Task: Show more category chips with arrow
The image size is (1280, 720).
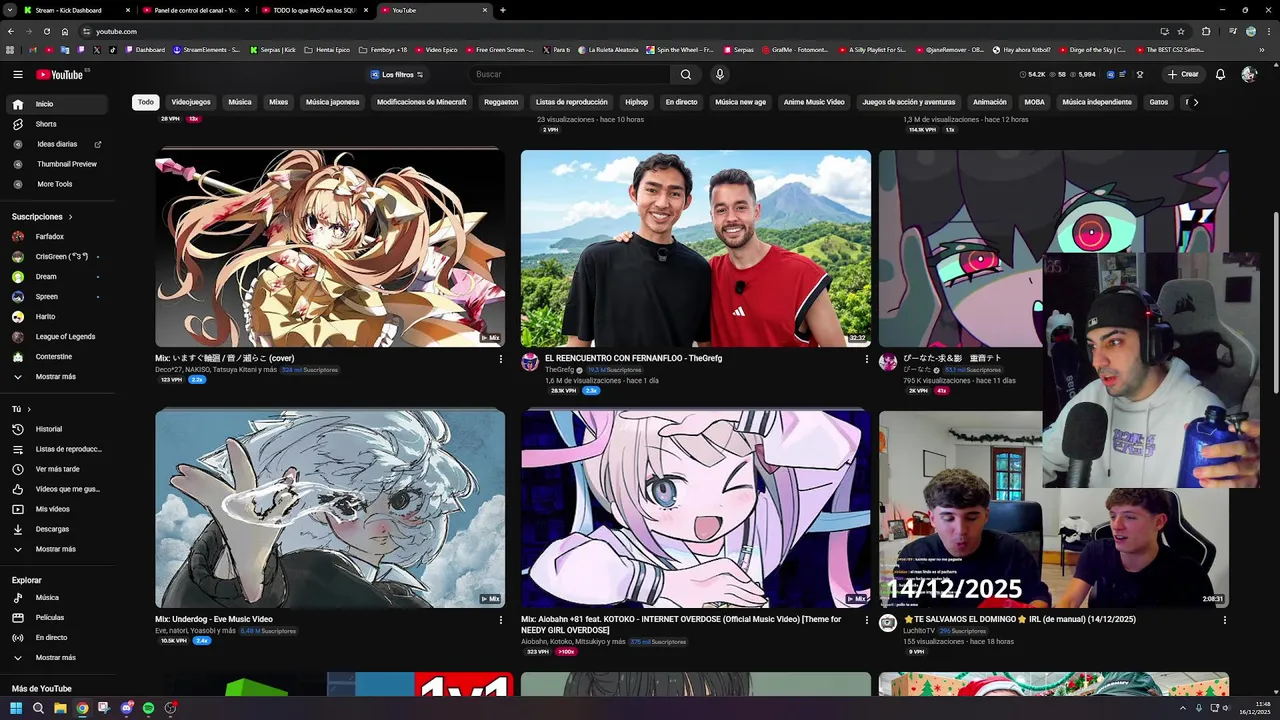Action: 1195,102
